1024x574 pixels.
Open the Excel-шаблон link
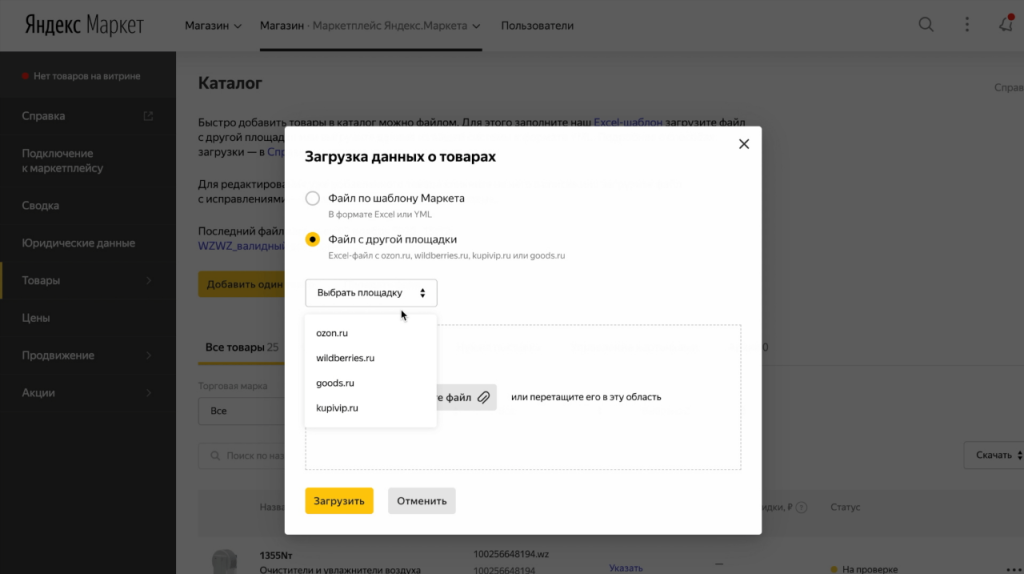click(x=628, y=122)
